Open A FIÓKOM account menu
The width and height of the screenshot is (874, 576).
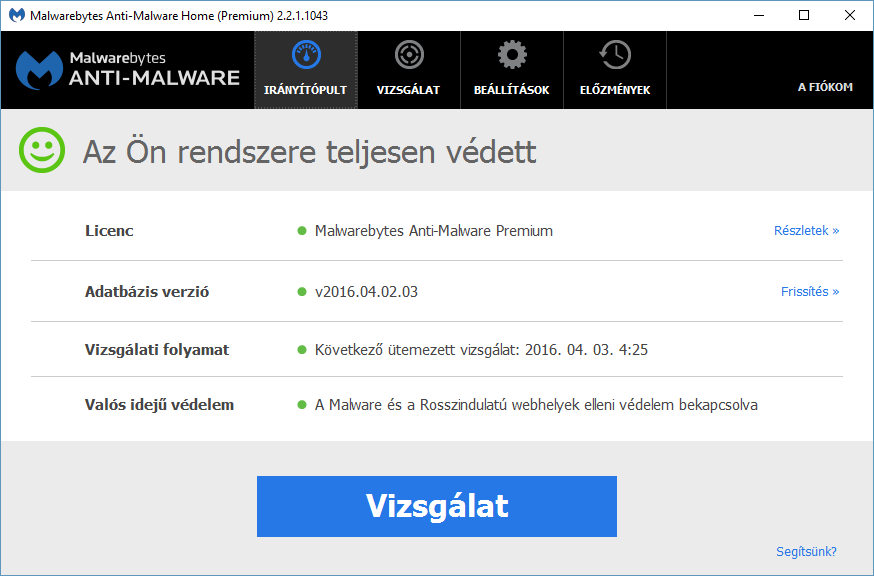pyautogui.click(x=826, y=87)
